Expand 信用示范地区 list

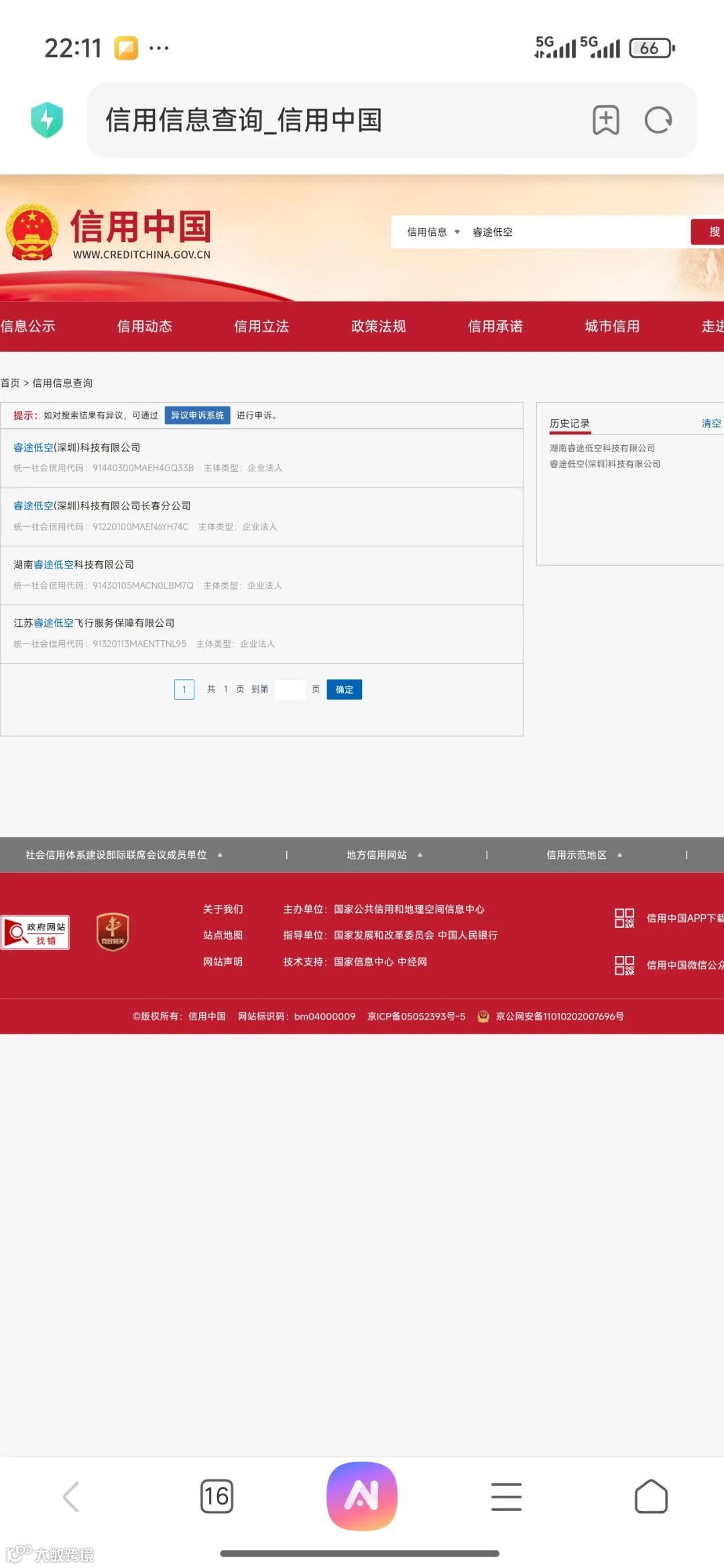(x=584, y=855)
